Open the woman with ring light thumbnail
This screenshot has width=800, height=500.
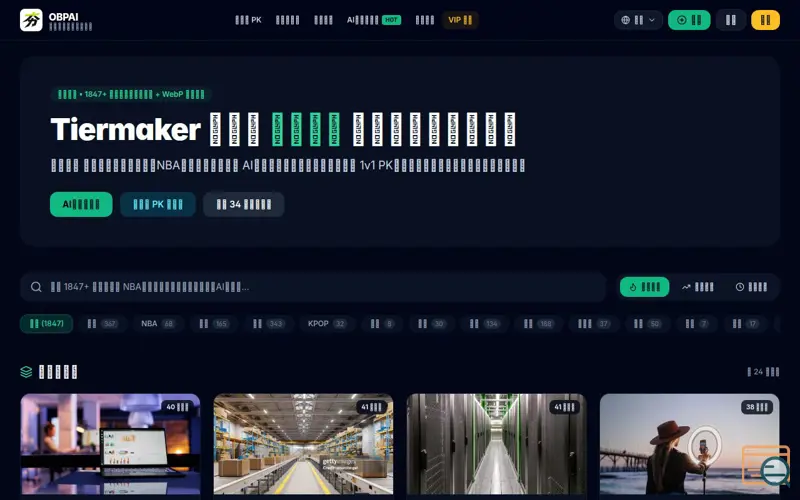click(690, 446)
